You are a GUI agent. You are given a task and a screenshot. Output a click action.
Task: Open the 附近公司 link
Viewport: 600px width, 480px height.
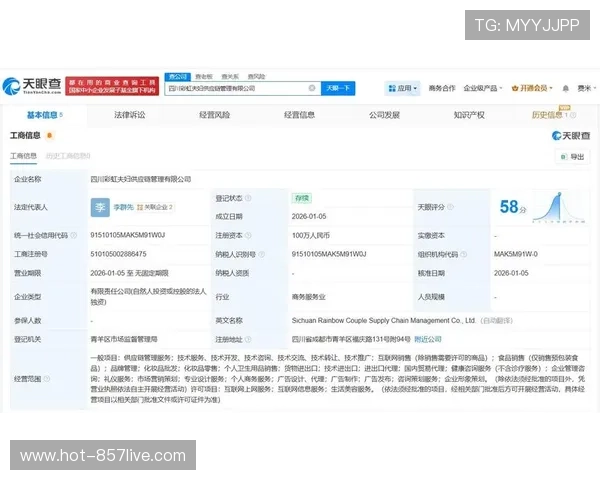[x=428, y=339]
